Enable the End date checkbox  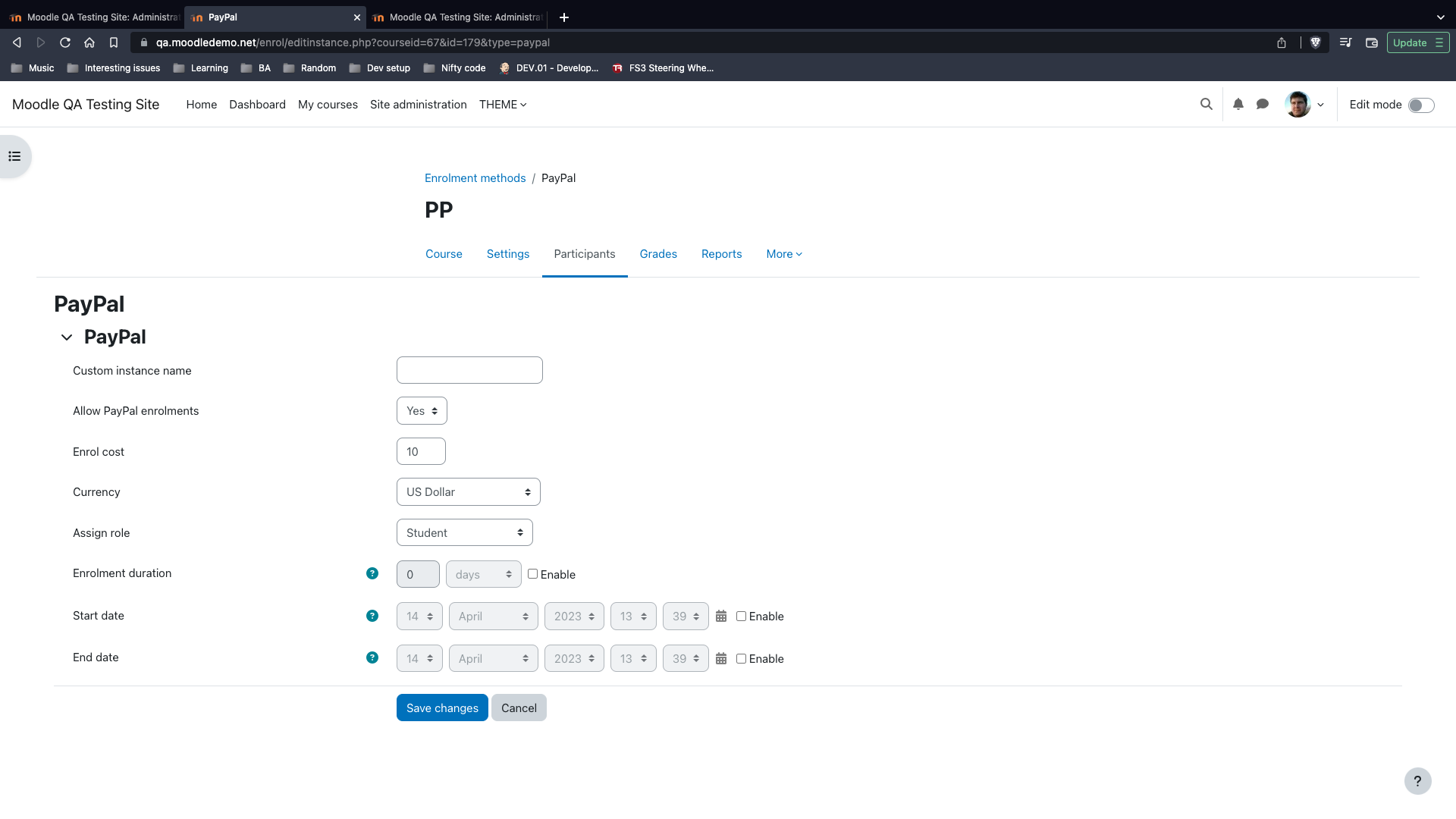click(741, 659)
